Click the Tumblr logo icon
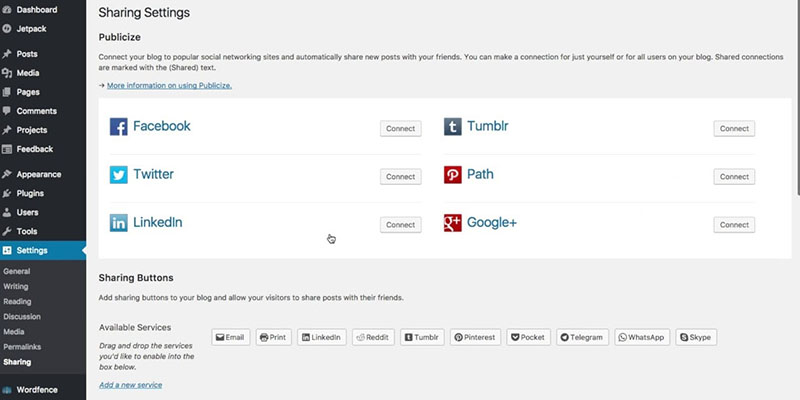This screenshot has width=800, height=400. click(x=453, y=127)
